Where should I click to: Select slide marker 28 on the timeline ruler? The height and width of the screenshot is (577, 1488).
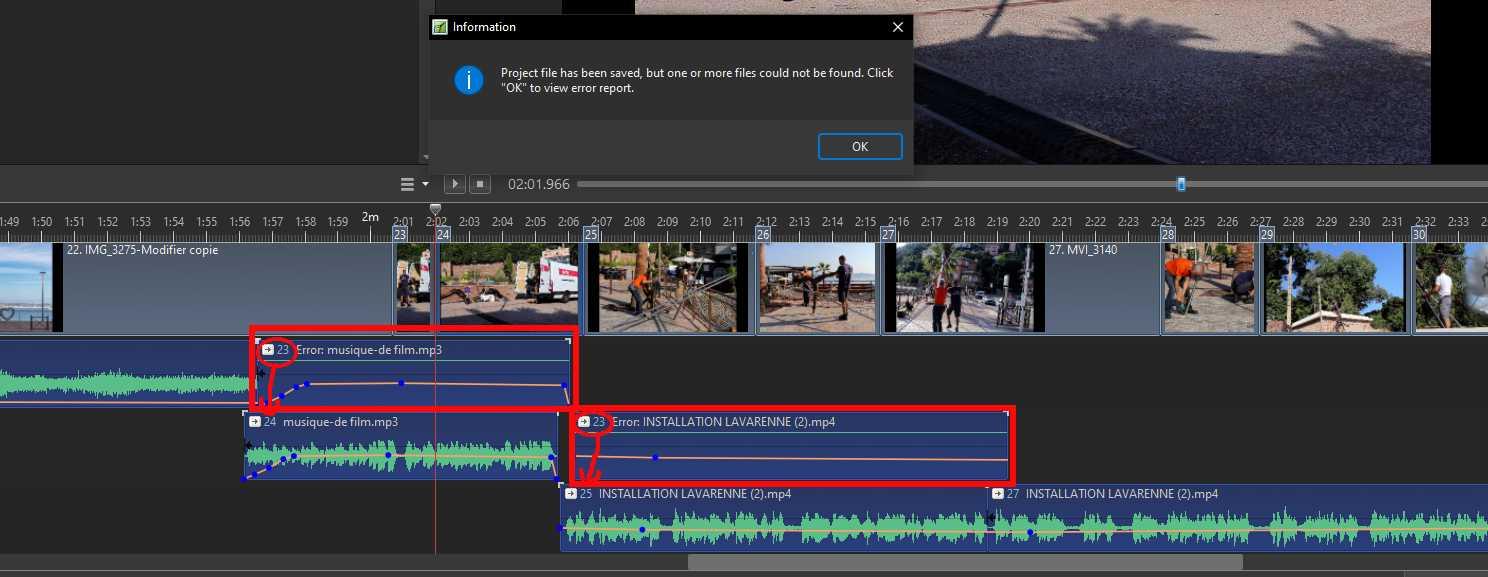click(1167, 234)
